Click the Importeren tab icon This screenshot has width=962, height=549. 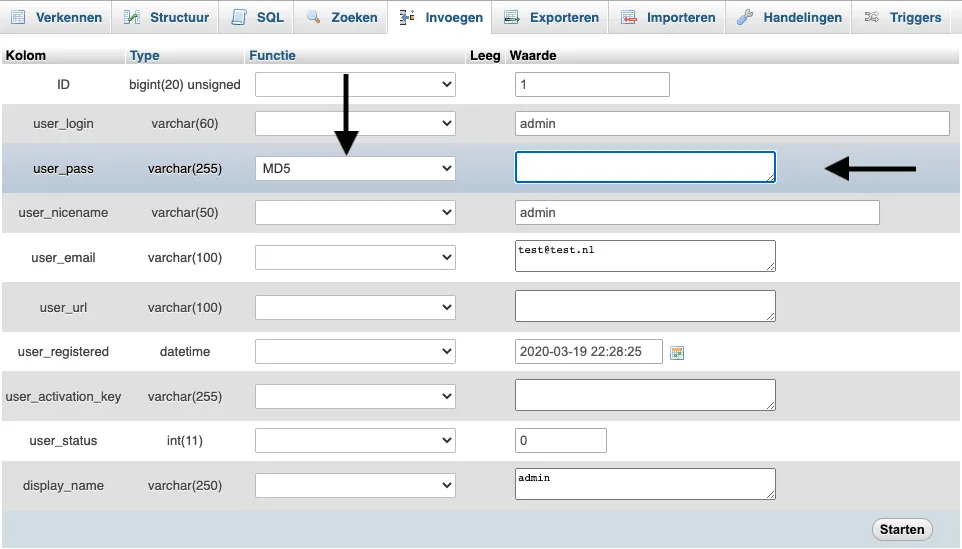(629, 17)
